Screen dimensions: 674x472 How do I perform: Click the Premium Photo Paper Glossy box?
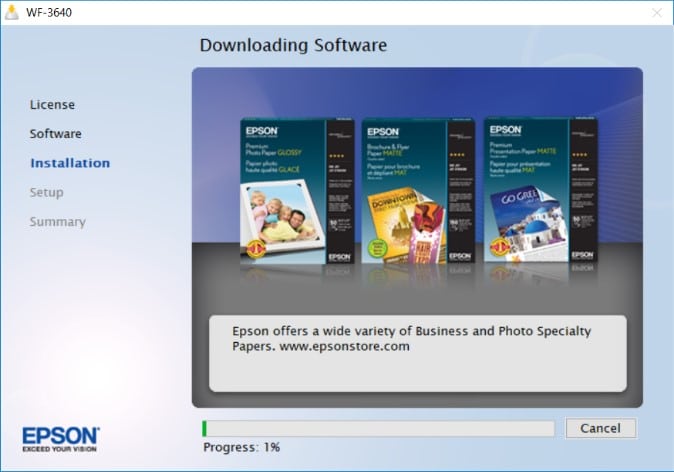tap(297, 191)
